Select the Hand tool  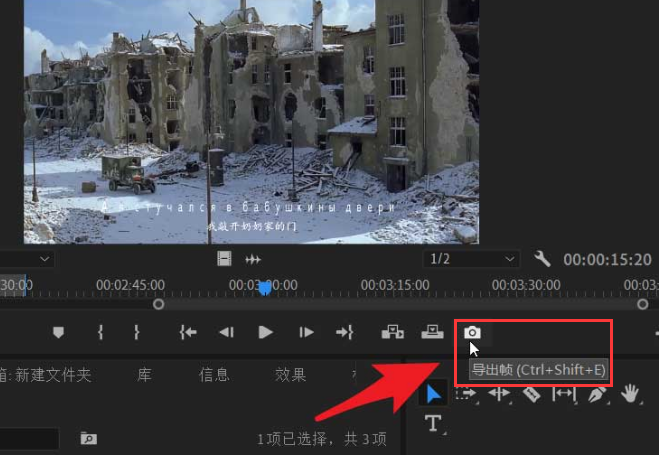click(630, 394)
